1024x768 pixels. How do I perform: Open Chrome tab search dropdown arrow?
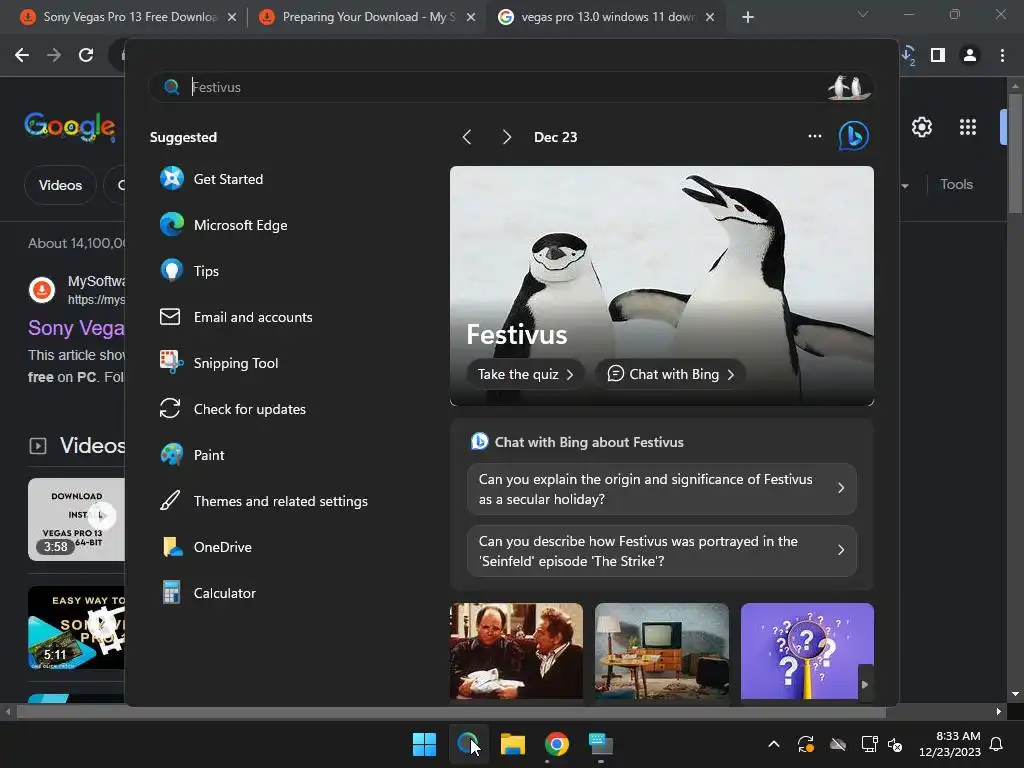coord(863,14)
